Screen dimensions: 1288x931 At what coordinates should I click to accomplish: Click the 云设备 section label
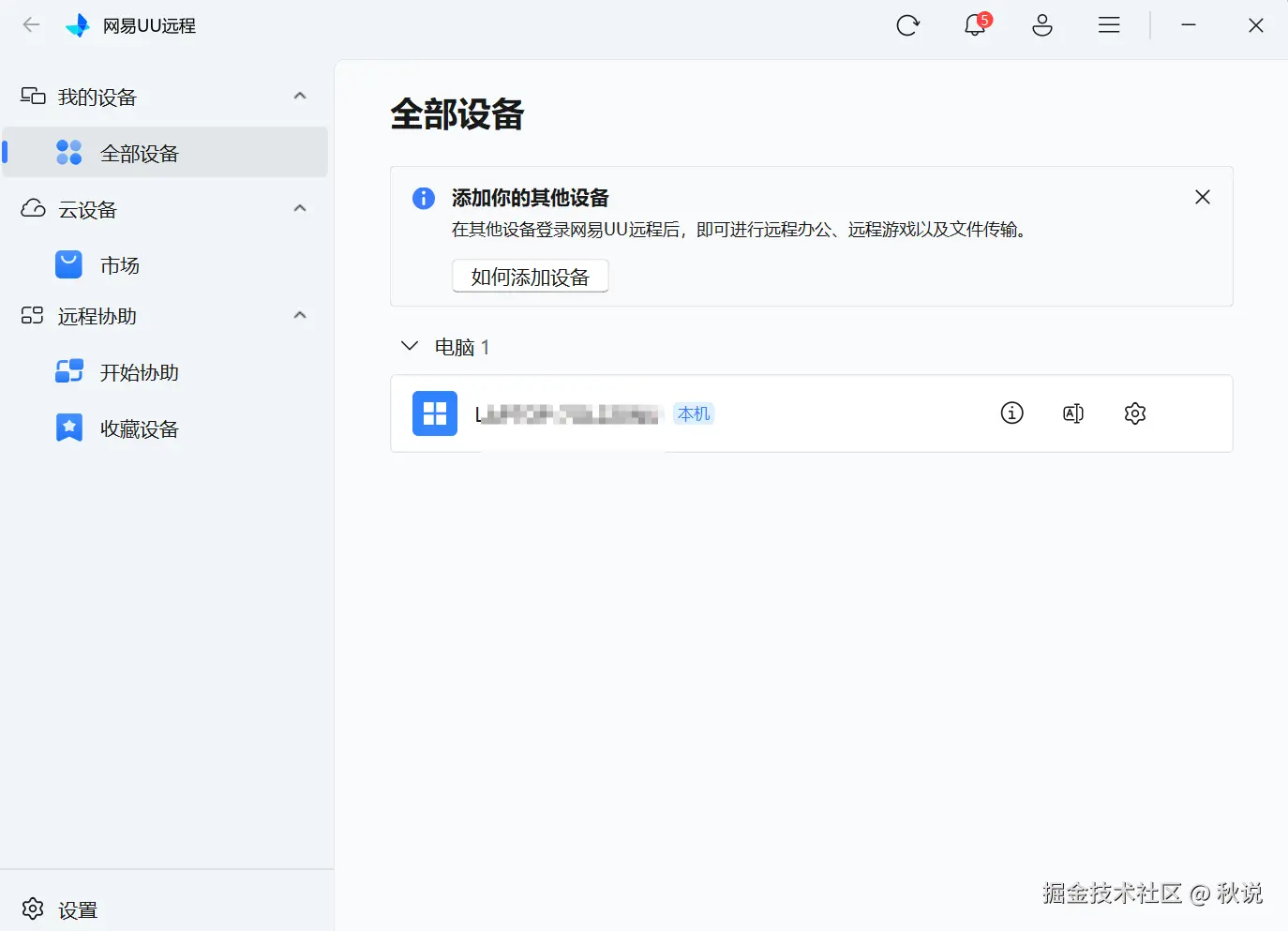88,209
